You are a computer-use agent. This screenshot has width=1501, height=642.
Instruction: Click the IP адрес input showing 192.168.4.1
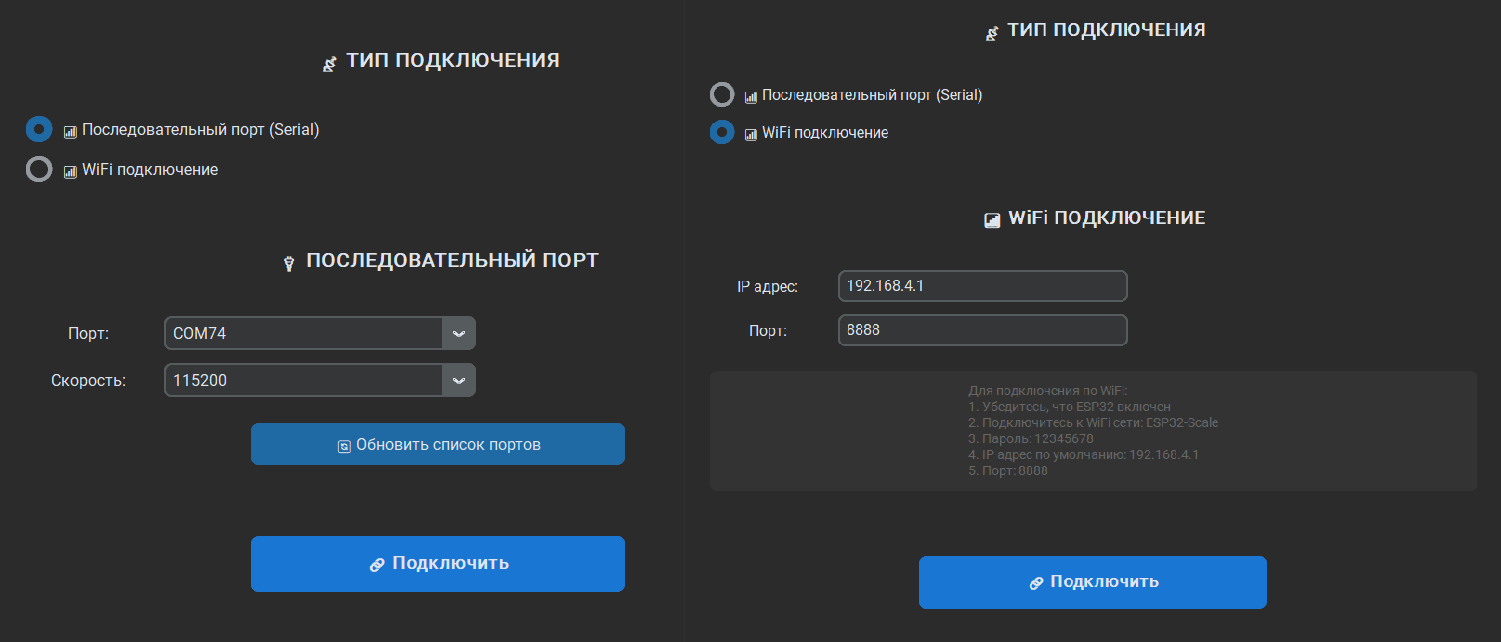981,285
